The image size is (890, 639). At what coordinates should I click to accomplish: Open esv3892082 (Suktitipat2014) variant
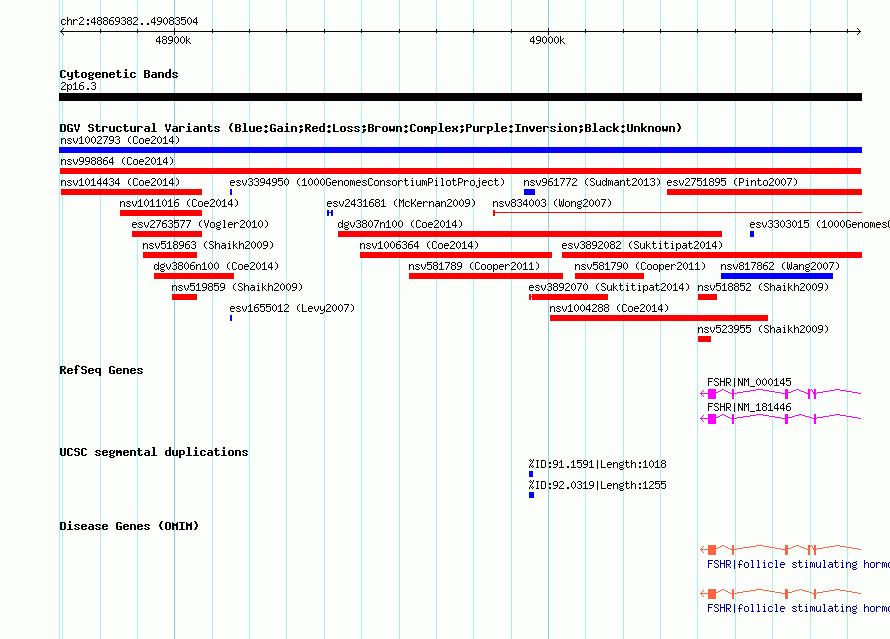pyautogui.click(x=642, y=245)
